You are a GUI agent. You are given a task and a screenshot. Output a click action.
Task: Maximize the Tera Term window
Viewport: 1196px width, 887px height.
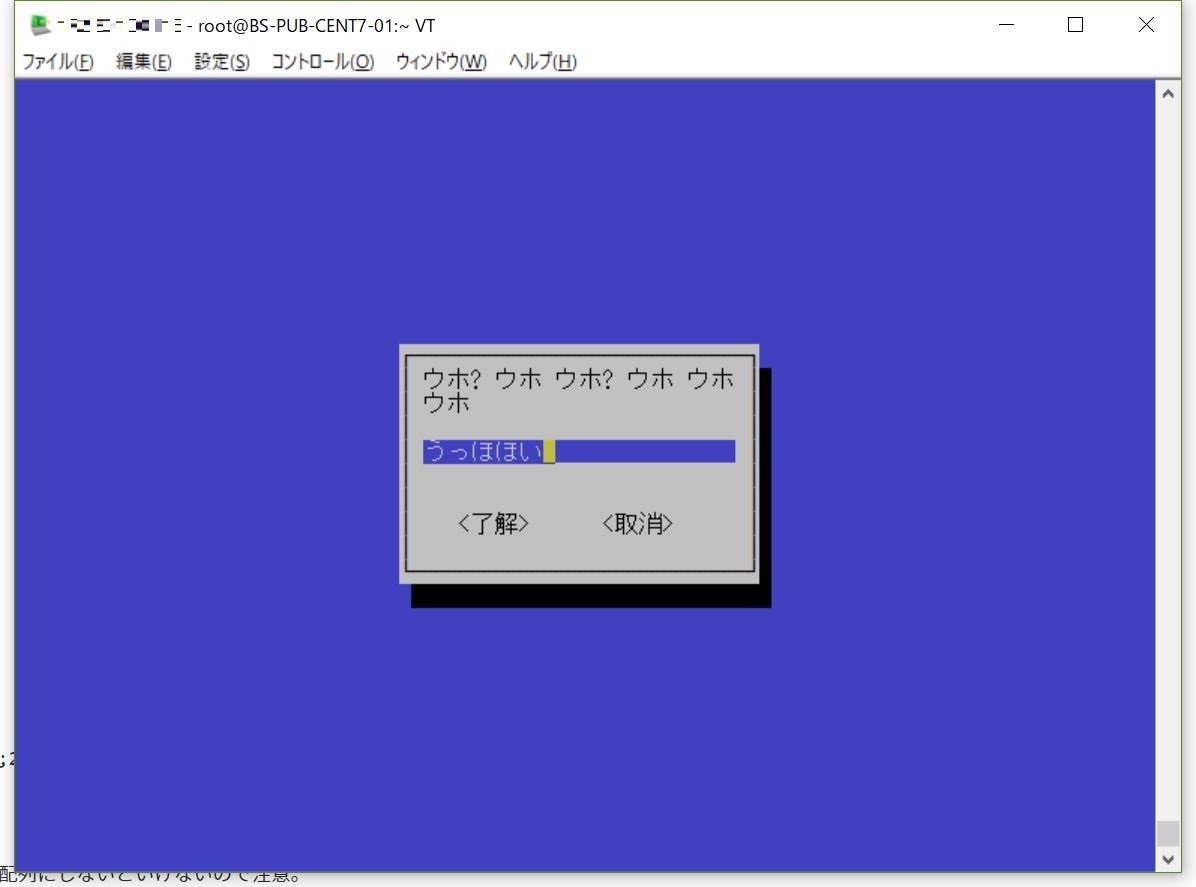tap(1075, 25)
